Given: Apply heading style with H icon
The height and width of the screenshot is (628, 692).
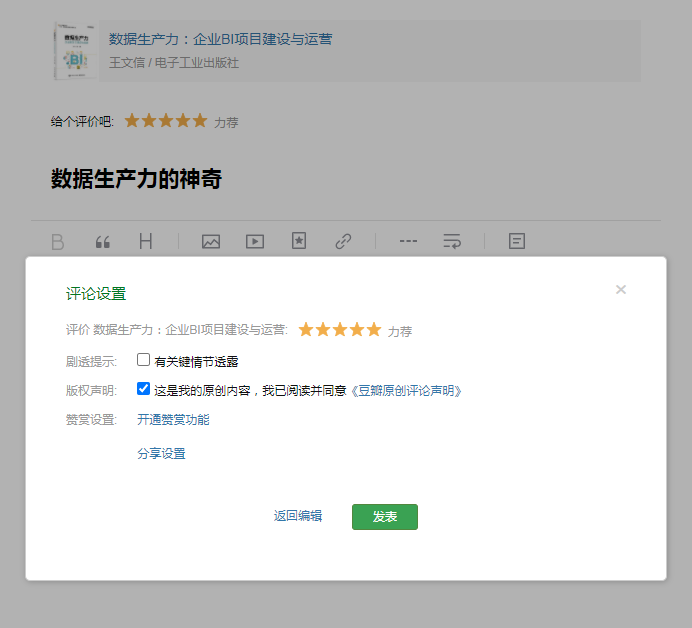Looking at the screenshot, I should click(x=146, y=241).
